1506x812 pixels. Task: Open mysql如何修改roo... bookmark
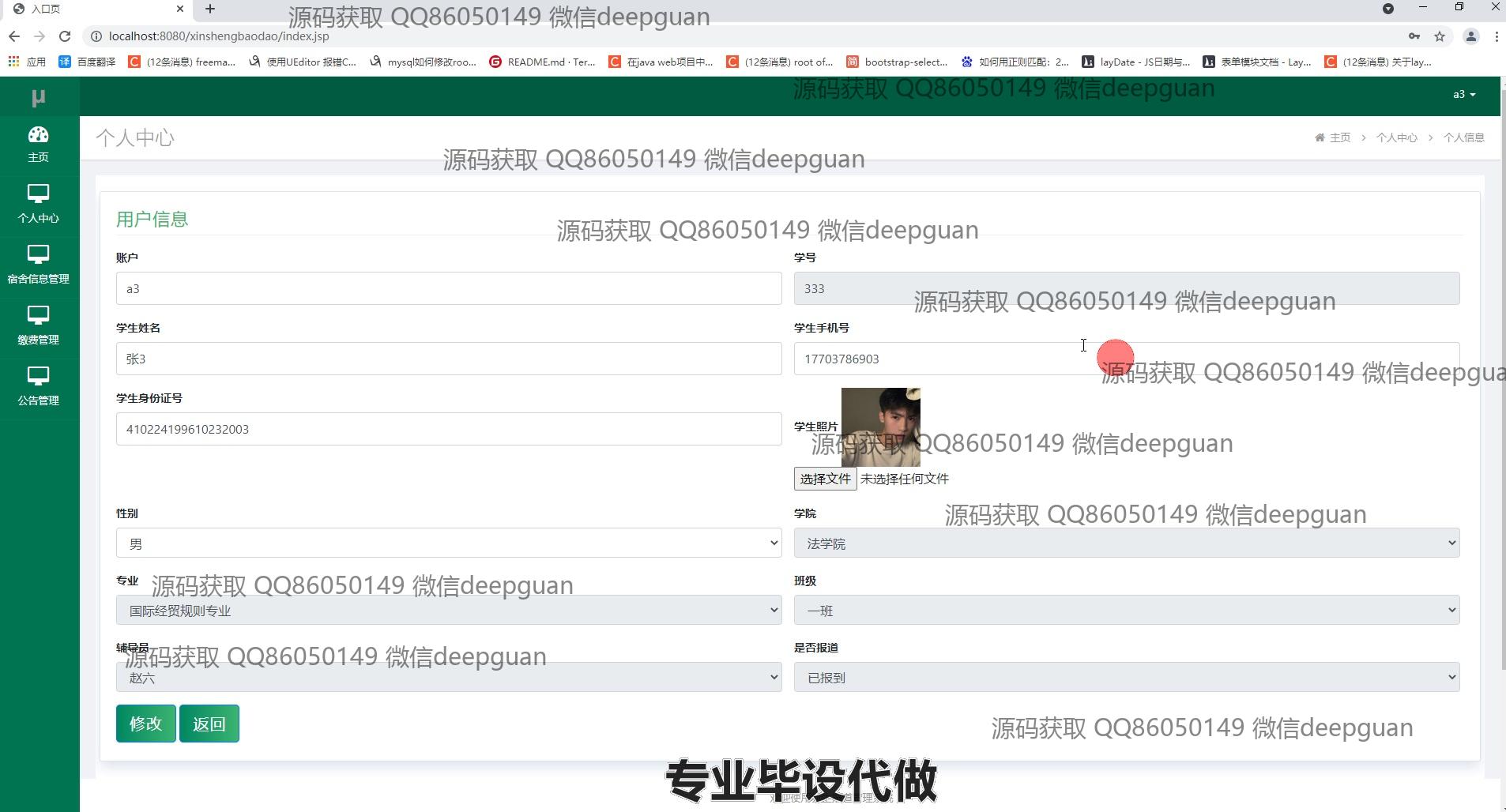(423, 62)
